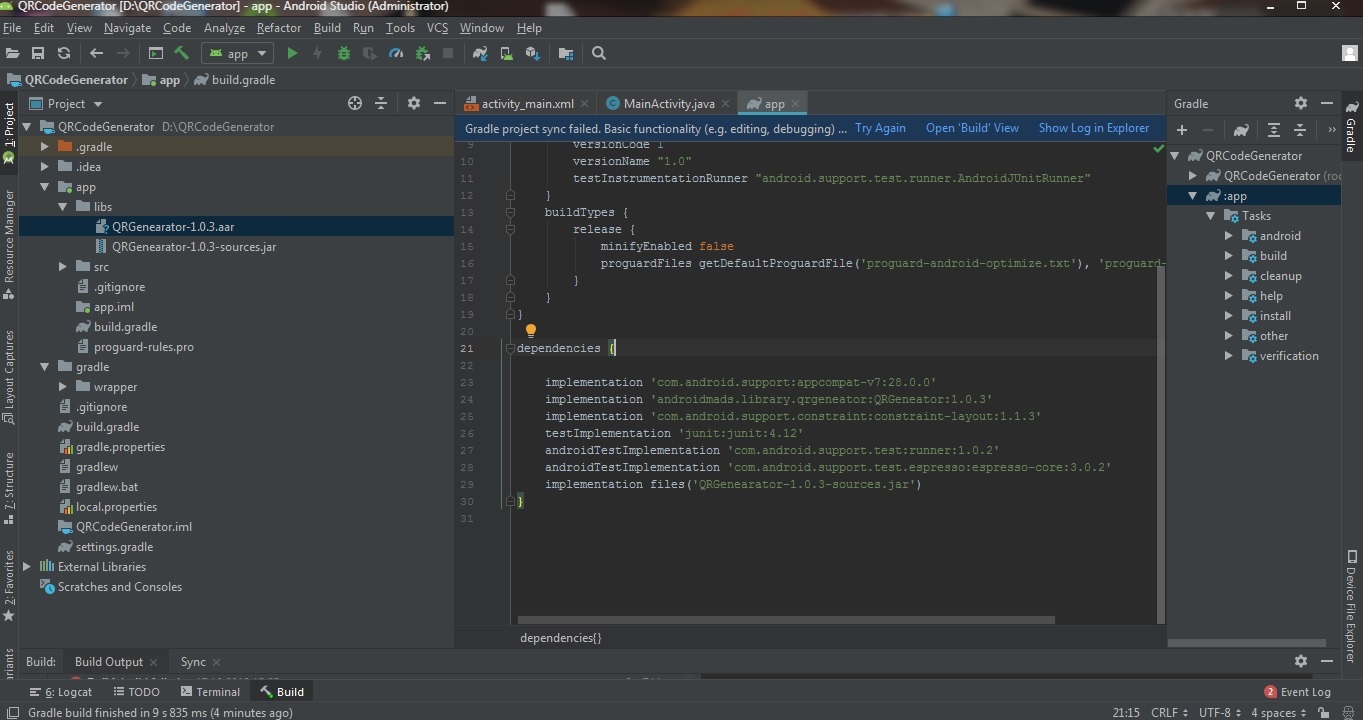Open the AVD Manager icon
The height and width of the screenshot is (720, 1370).
click(x=506, y=53)
